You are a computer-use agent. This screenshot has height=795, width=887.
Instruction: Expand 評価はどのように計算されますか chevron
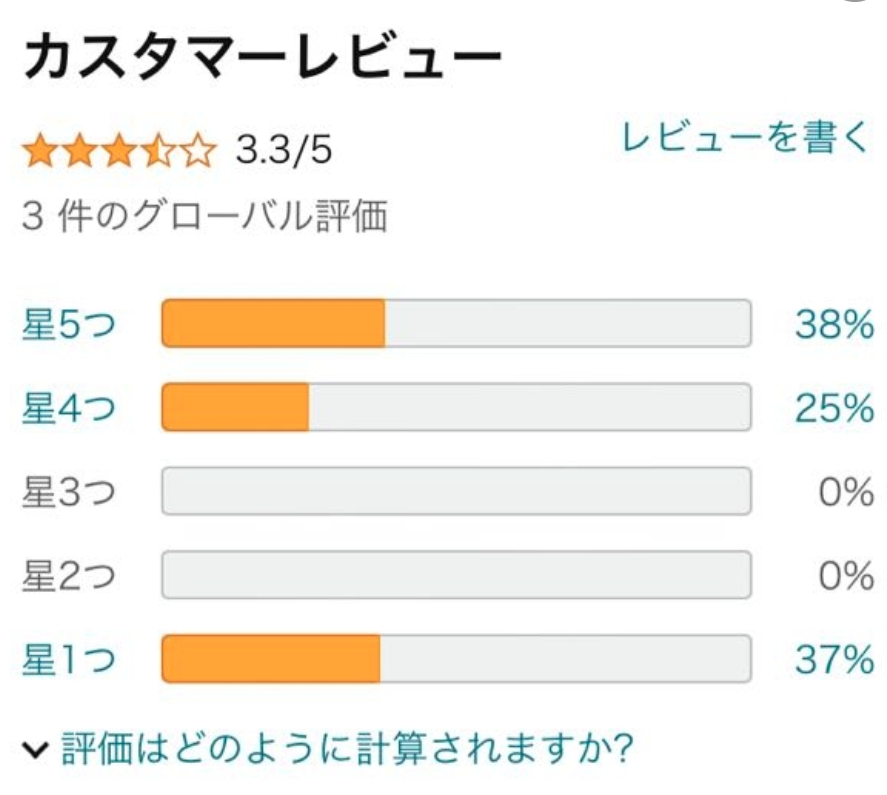point(36,749)
